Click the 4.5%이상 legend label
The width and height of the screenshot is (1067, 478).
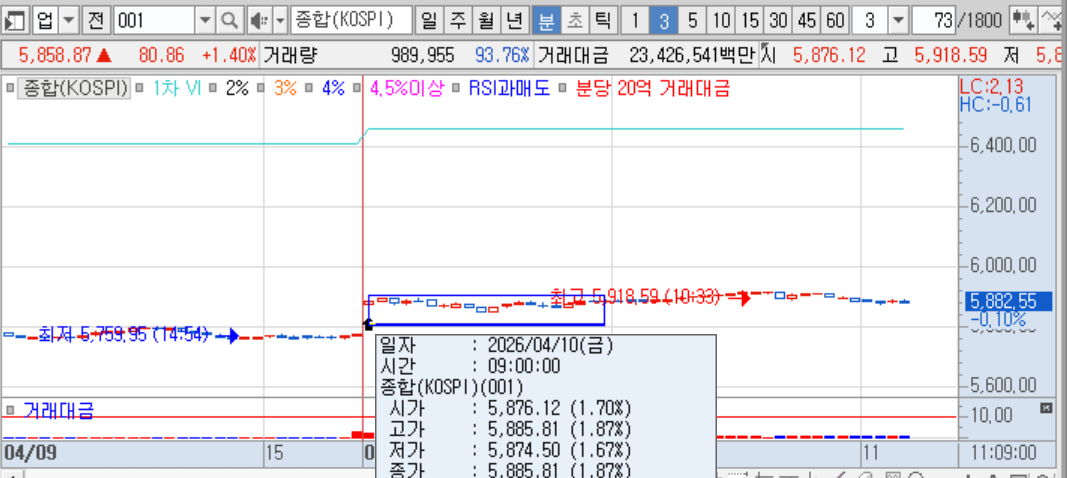click(x=406, y=88)
